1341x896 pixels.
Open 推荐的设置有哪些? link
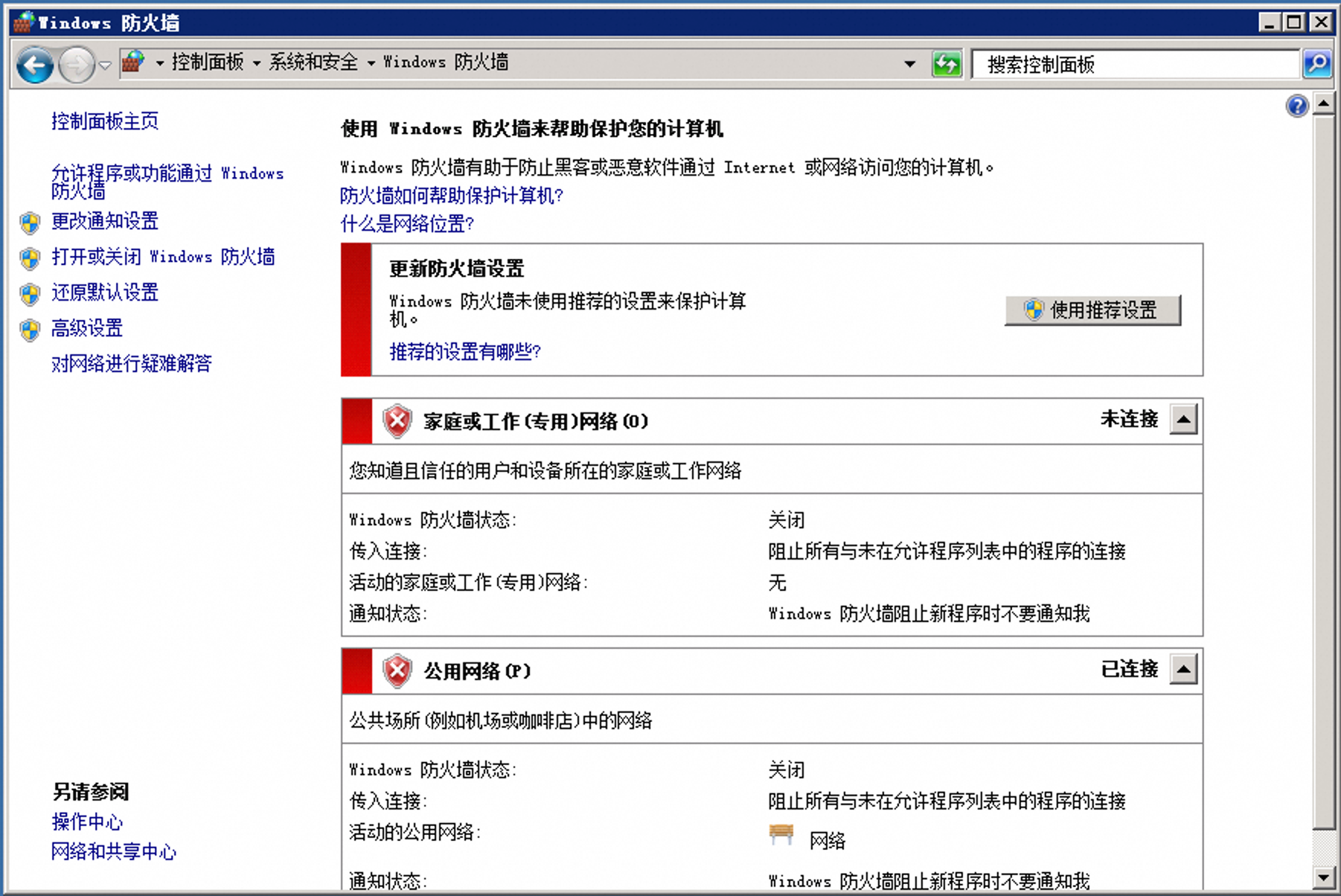[x=465, y=352]
